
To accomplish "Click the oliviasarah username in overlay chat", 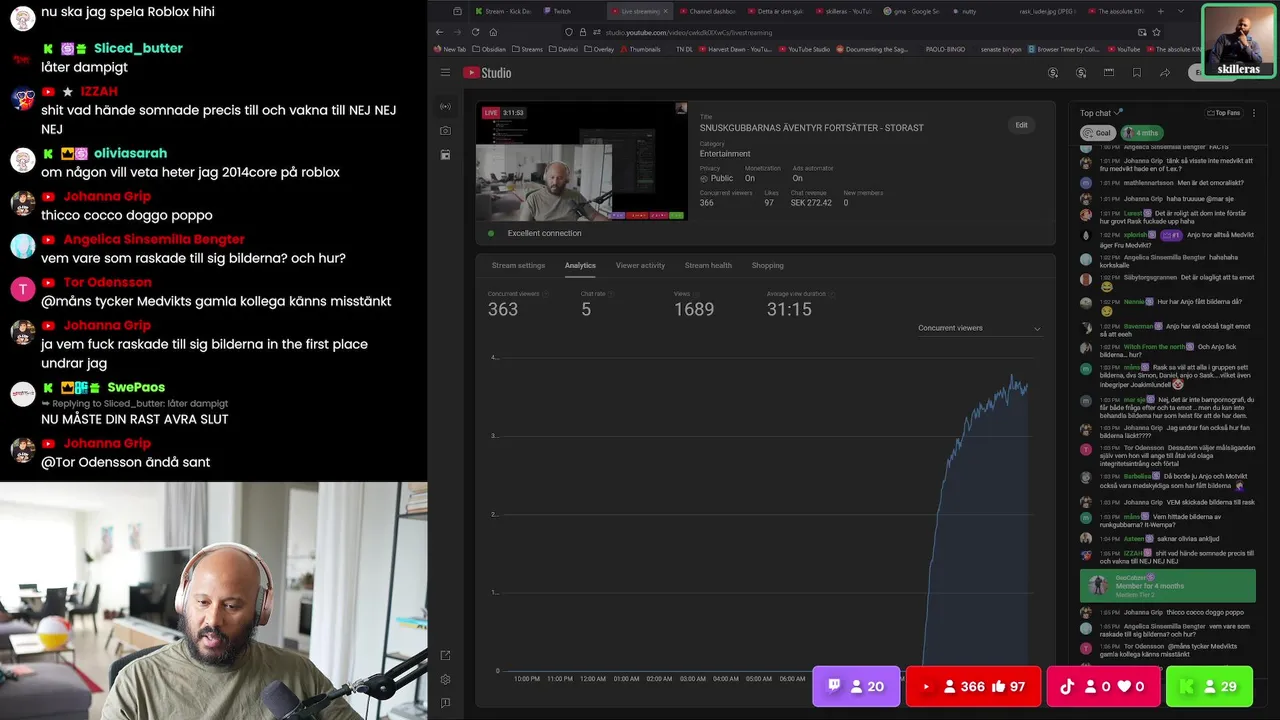I will click(x=130, y=153).
